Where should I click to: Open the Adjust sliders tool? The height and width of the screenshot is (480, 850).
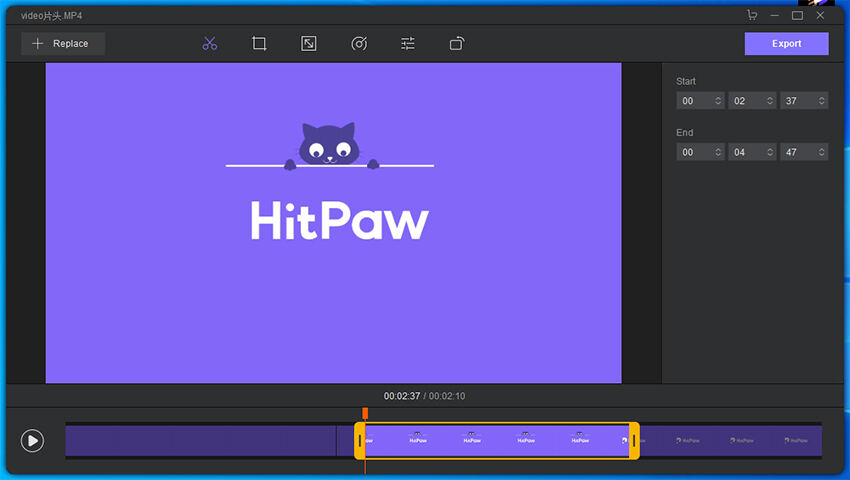tap(408, 43)
